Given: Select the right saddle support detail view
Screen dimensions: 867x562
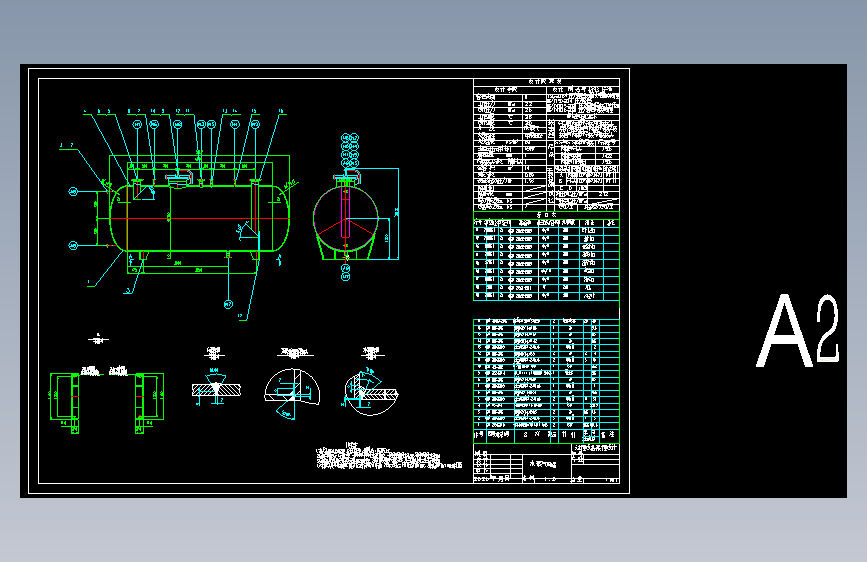Looking at the screenshot, I should tap(149, 403).
